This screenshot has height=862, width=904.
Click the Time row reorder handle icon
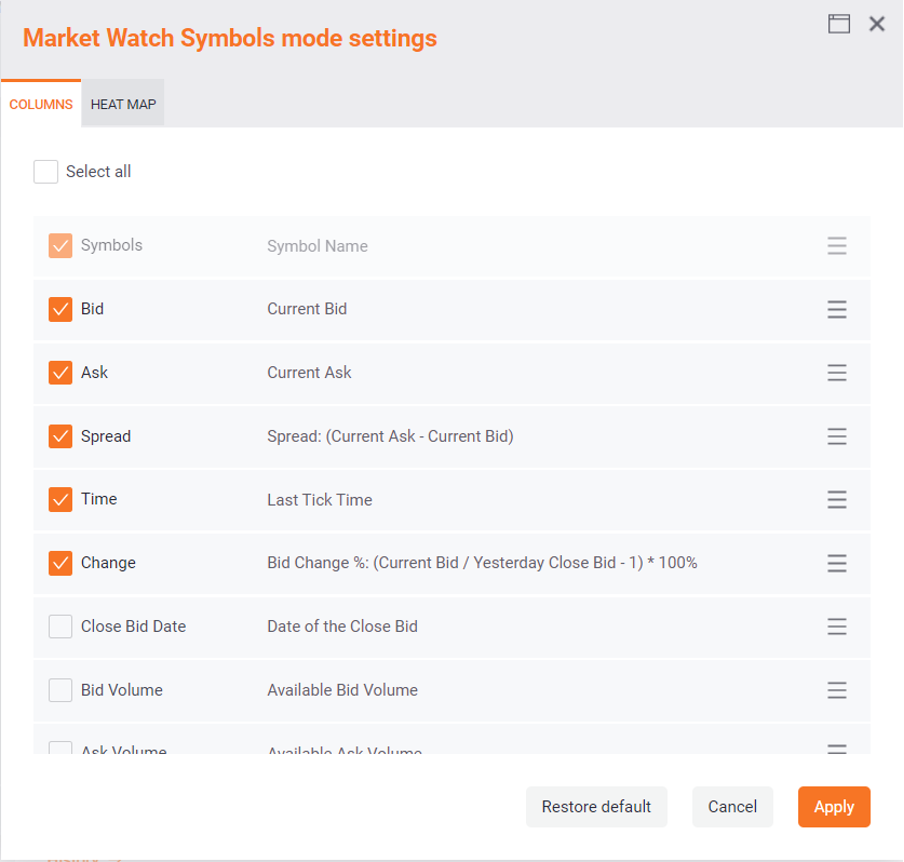[837, 499]
